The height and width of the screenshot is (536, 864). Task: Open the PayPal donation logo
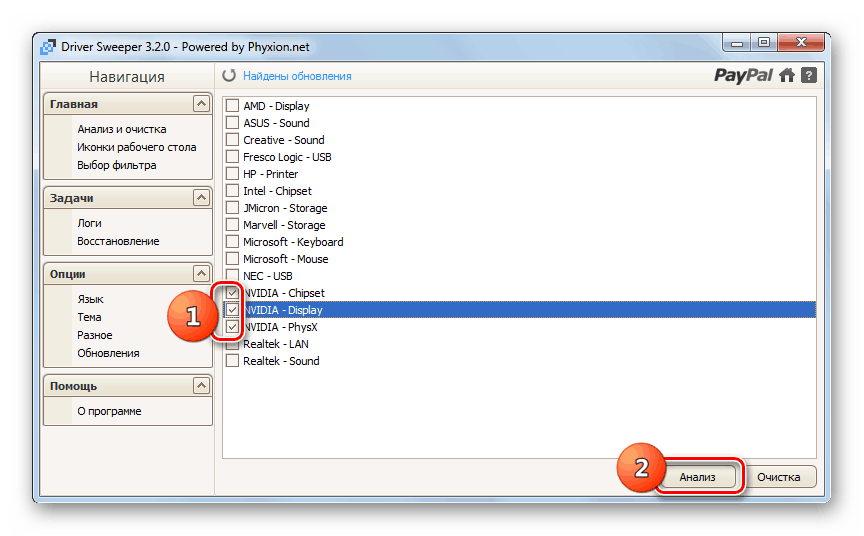pos(743,75)
